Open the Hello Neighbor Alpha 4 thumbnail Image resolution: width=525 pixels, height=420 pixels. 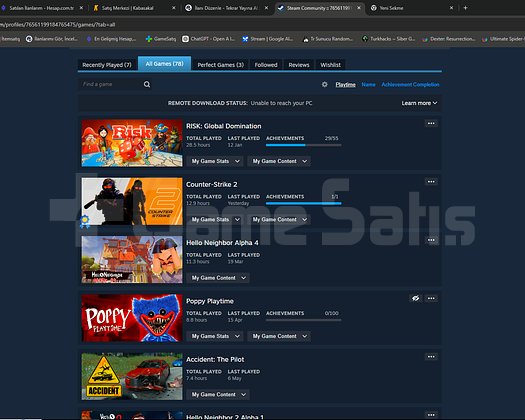tap(132, 260)
